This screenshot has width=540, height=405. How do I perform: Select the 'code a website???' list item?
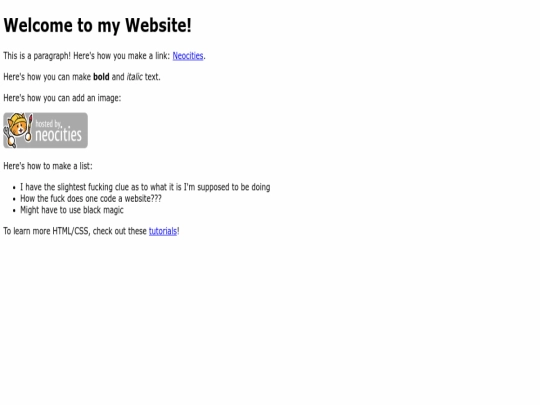(x=91, y=199)
